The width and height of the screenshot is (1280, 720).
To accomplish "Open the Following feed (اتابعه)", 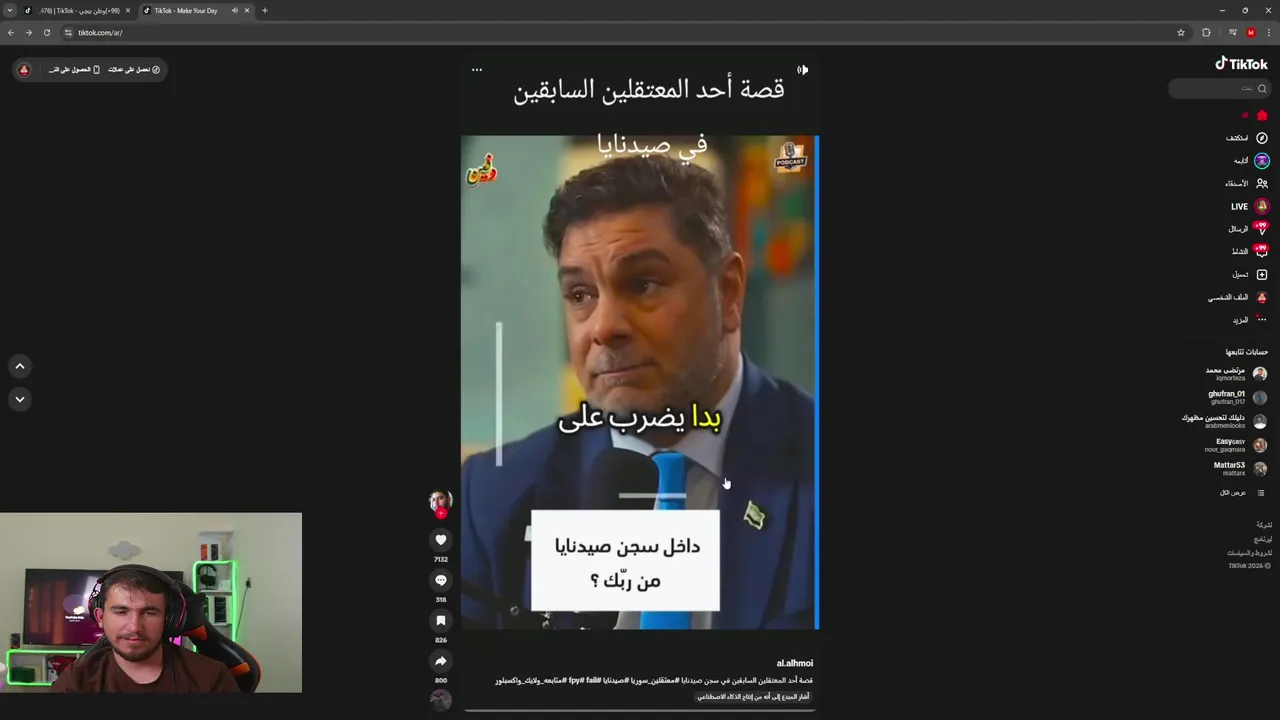I will [x=1251, y=161].
